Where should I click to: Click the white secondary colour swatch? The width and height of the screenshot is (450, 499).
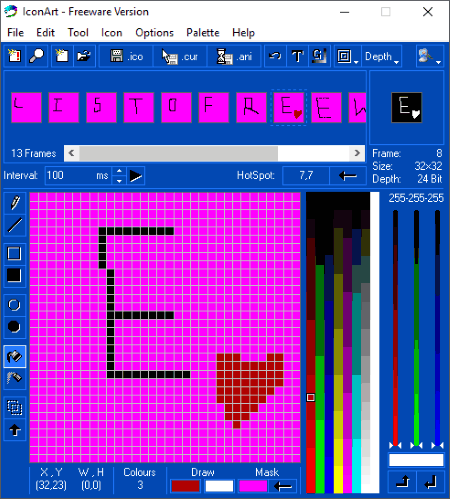(219, 486)
